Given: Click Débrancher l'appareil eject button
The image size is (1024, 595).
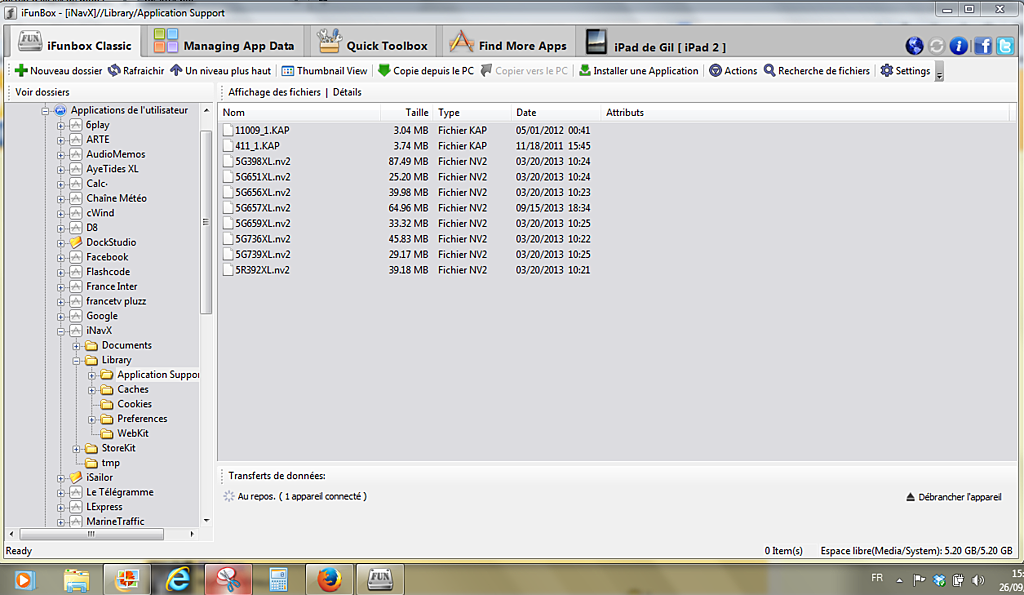Looking at the screenshot, I should (953, 497).
